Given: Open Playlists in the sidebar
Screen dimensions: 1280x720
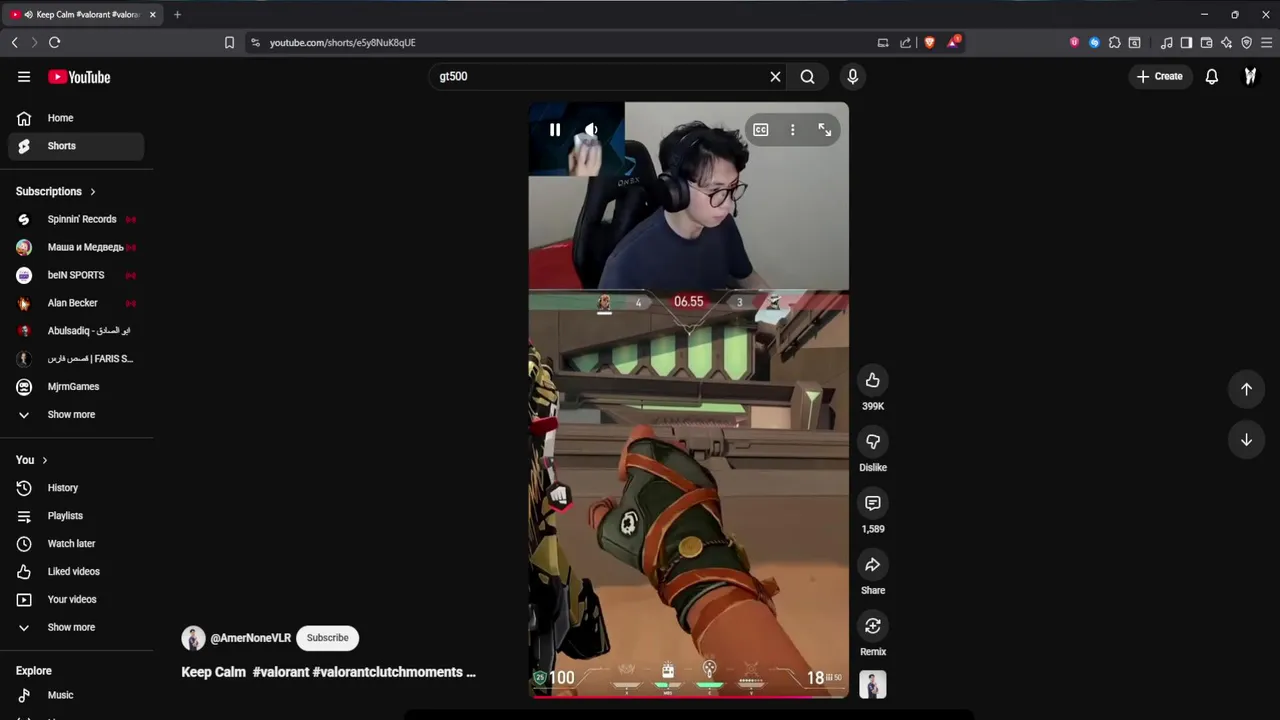Looking at the screenshot, I should coord(76,516).
